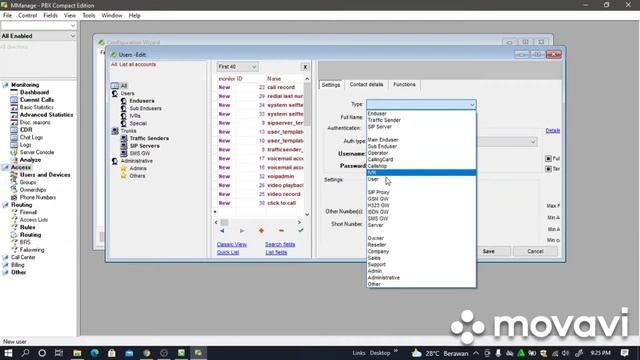Open CDR in the sidebar
Viewport: 640px width, 360px height.
26,130
